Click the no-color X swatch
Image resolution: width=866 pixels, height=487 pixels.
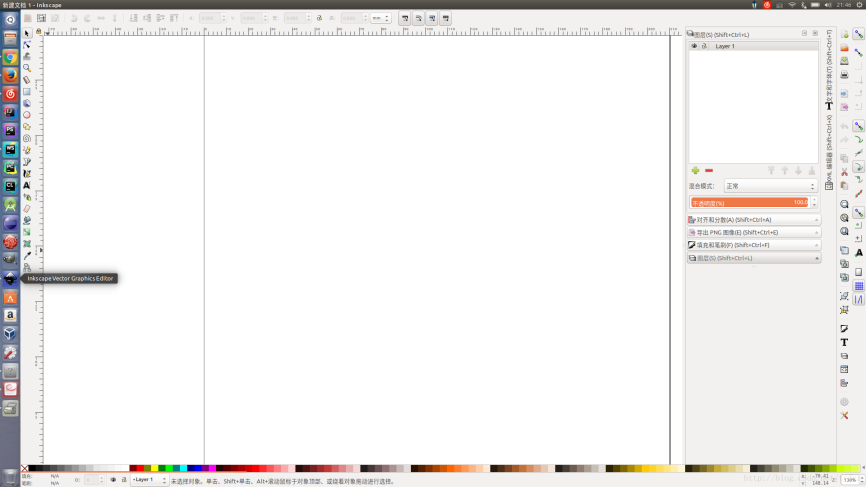(x=24, y=468)
